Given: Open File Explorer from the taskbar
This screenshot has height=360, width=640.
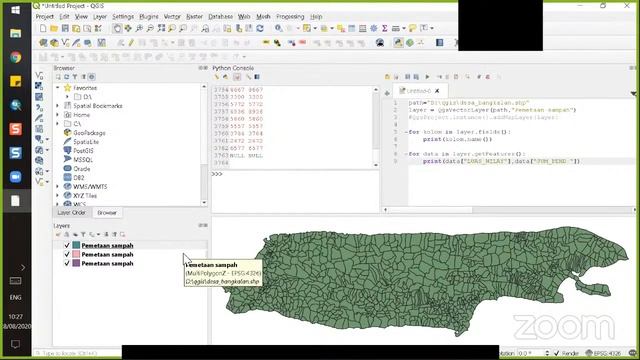Looking at the screenshot, I should click(x=16, y=33).
